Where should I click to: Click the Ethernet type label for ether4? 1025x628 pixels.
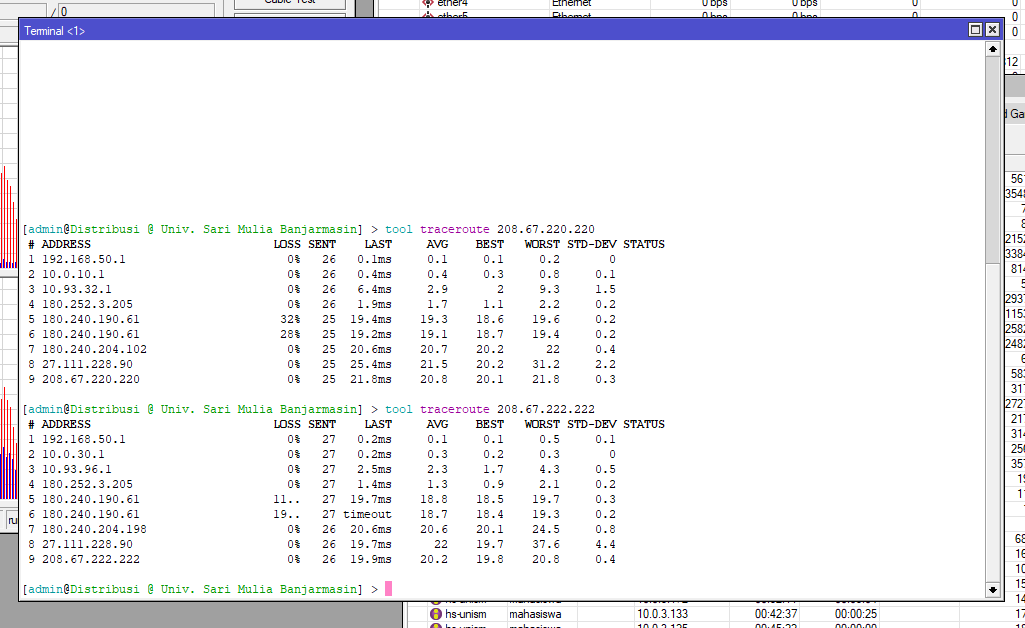[x=570, y=3]
